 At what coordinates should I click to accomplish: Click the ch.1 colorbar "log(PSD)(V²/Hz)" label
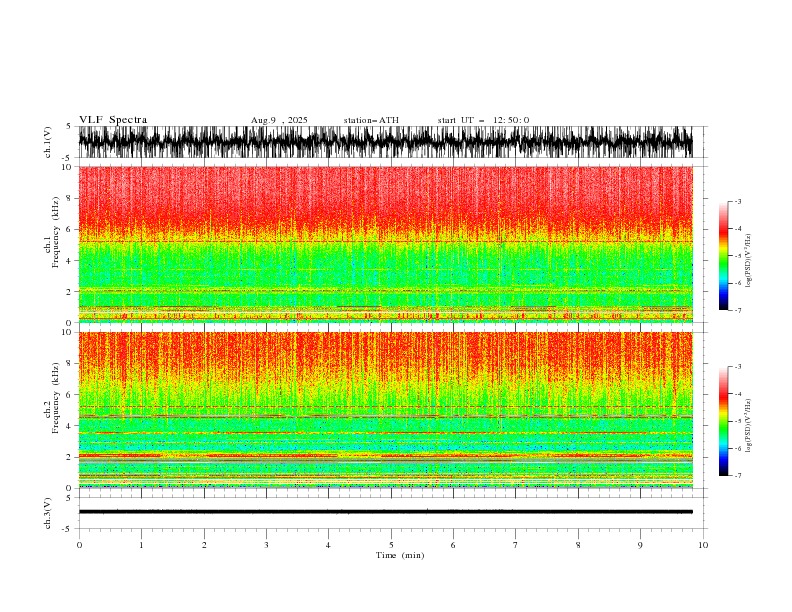pos(748,263)
